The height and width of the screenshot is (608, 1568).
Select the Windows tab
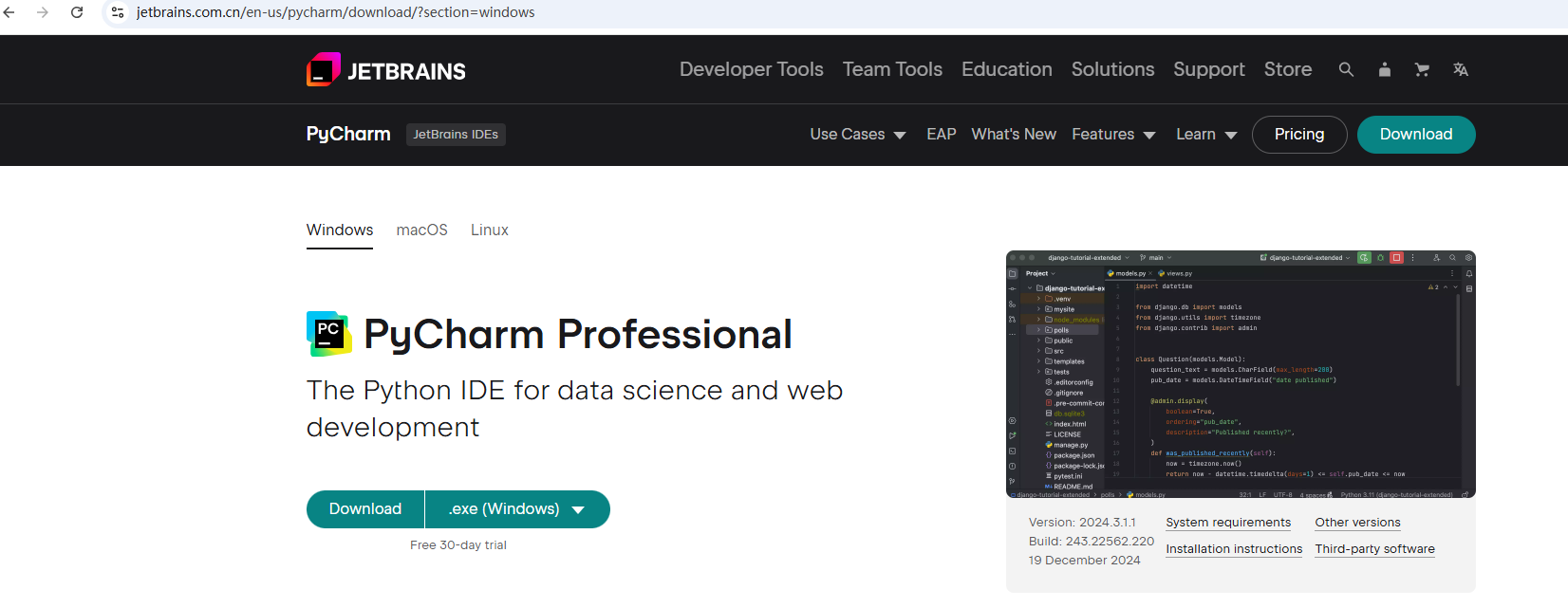340,230
